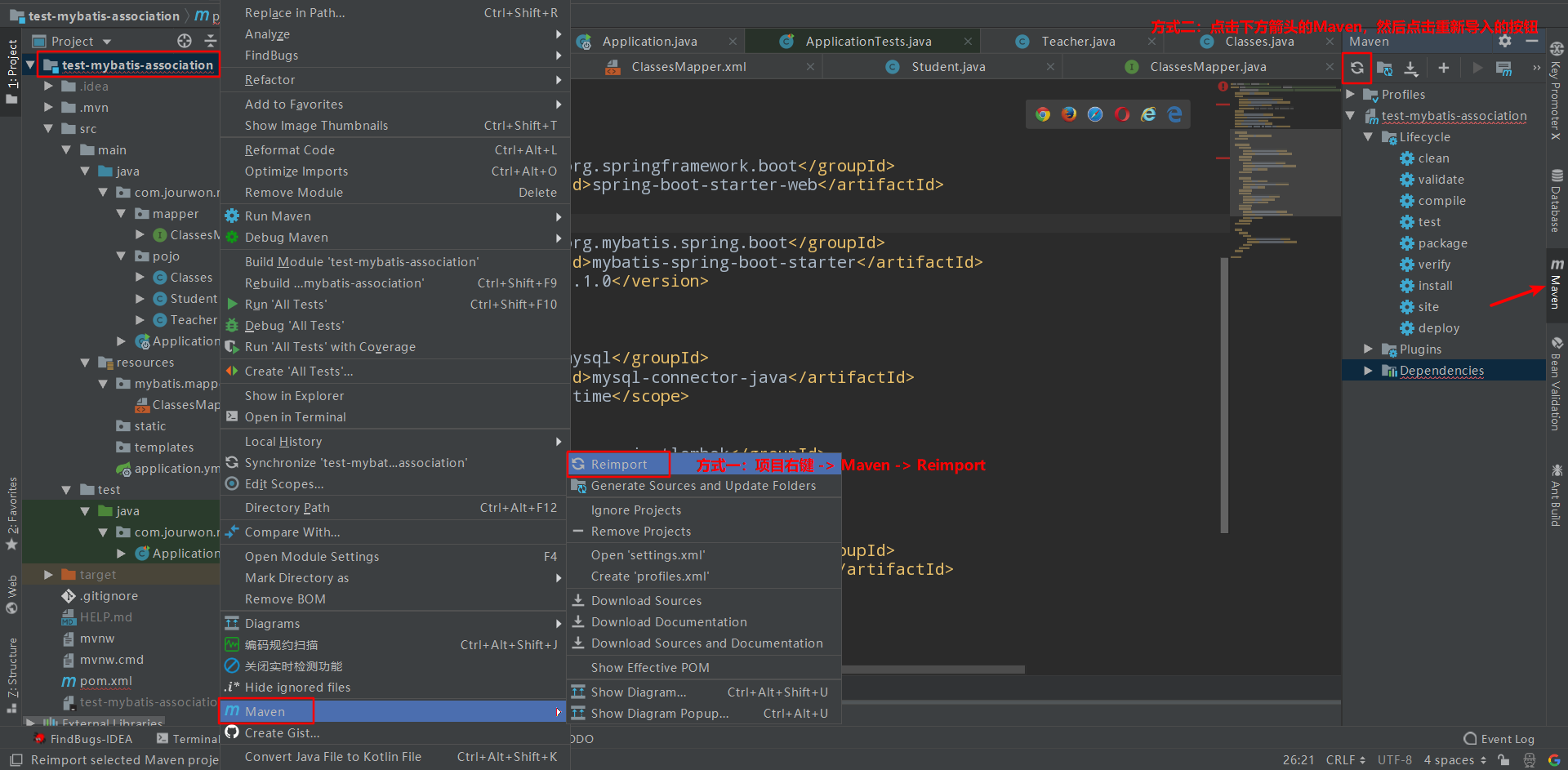
Task: Open Favorites side tab
Action: [11, 514]
